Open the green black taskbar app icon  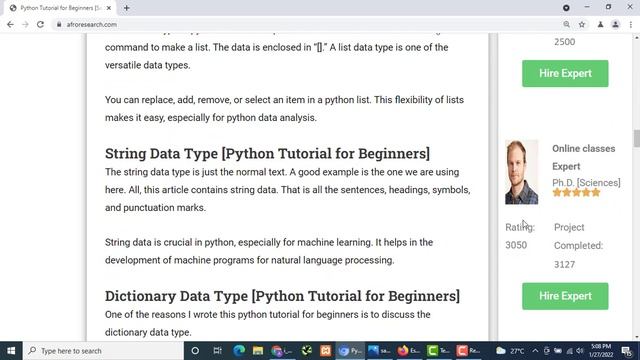(307, 351)
